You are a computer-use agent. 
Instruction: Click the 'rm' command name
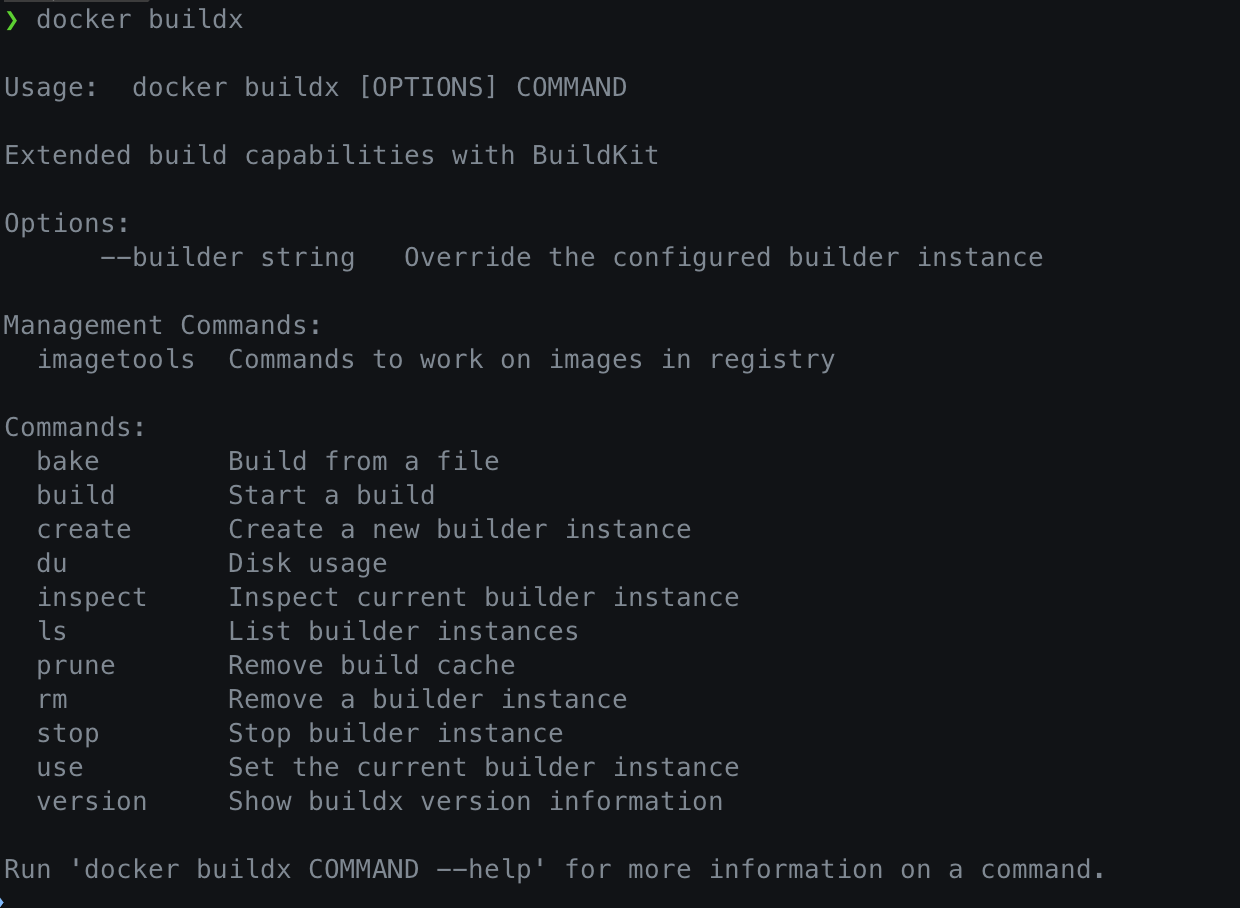point(52,700)
